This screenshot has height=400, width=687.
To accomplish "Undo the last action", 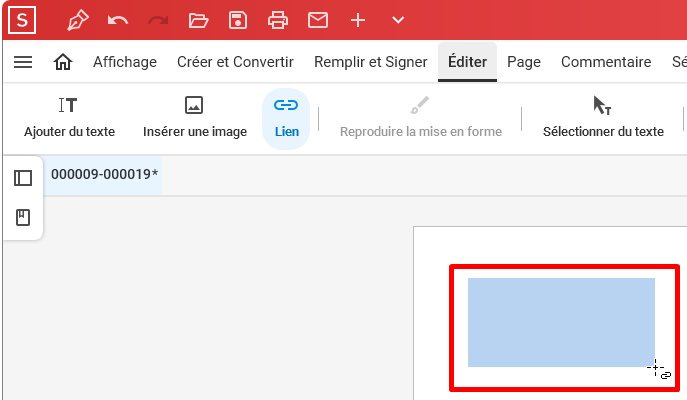I will point(118,20).
